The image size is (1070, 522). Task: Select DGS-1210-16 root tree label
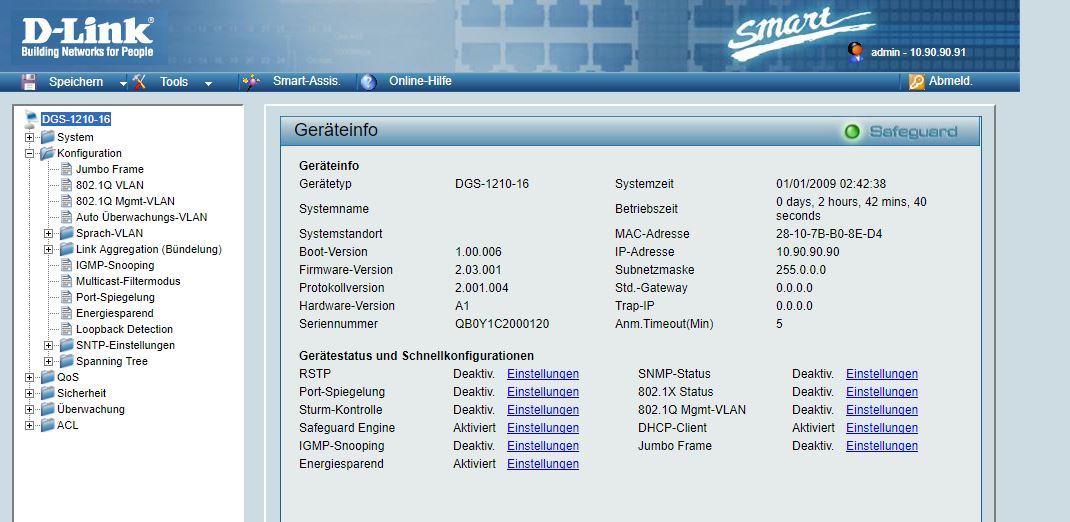coord(76,119)
